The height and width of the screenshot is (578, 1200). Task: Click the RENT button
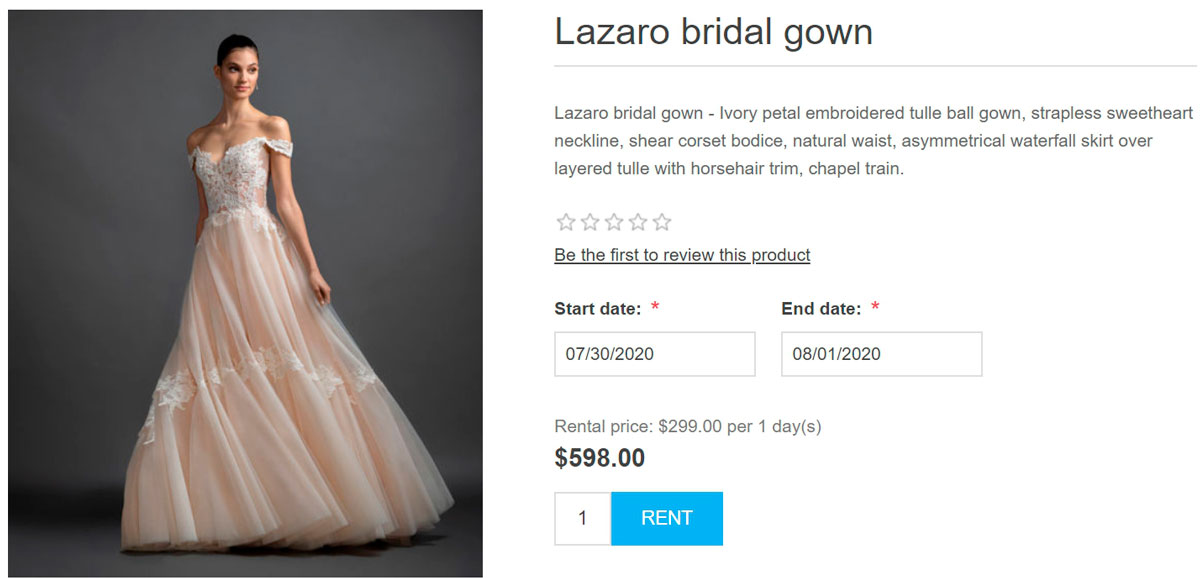667,517
